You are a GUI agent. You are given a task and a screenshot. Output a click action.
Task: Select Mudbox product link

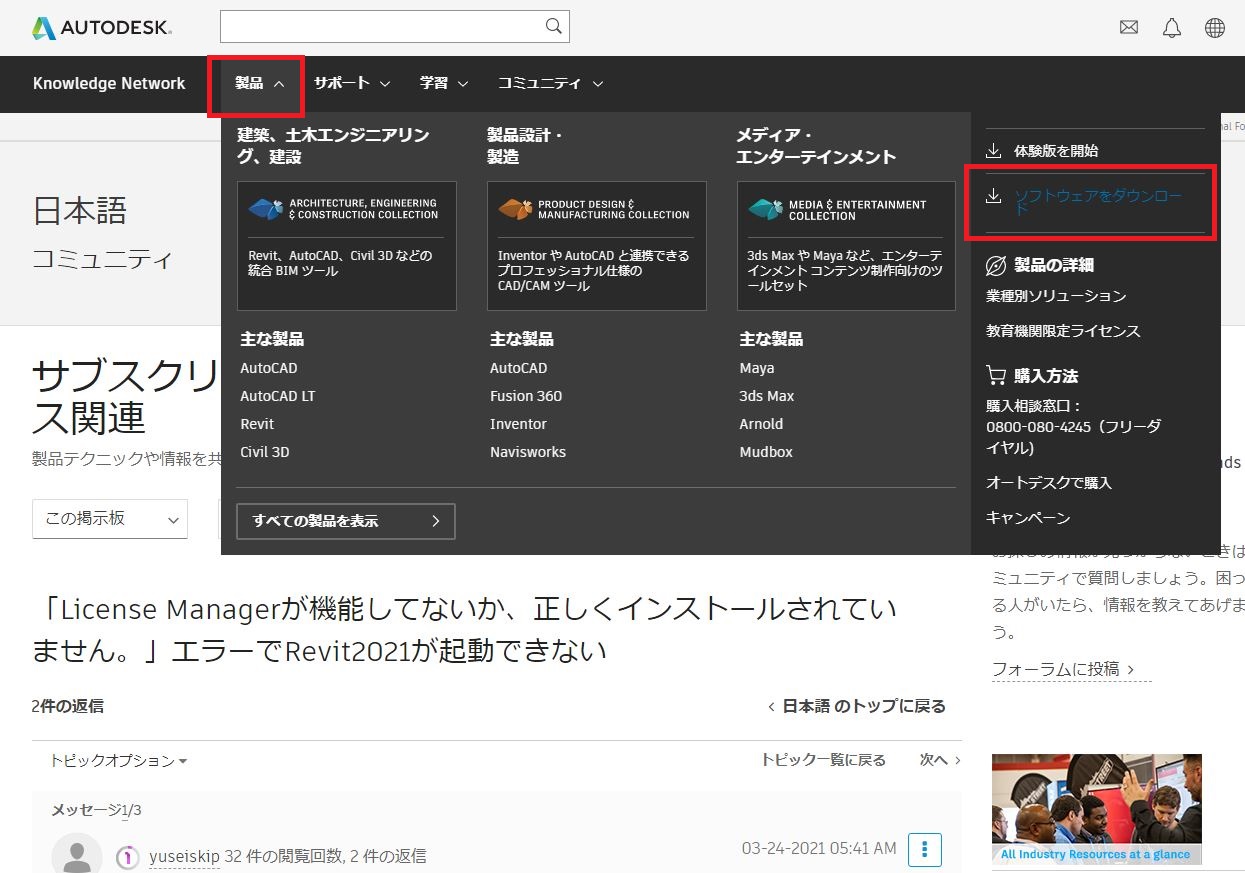click(x=766, y=452)
